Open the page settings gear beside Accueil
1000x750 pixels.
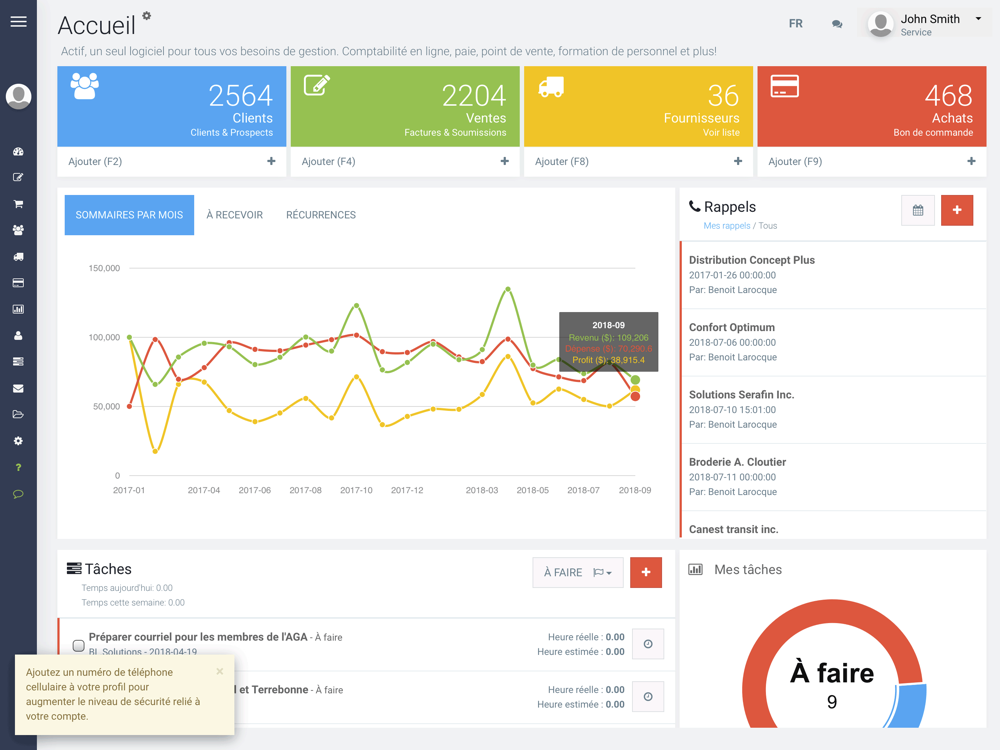147,15
